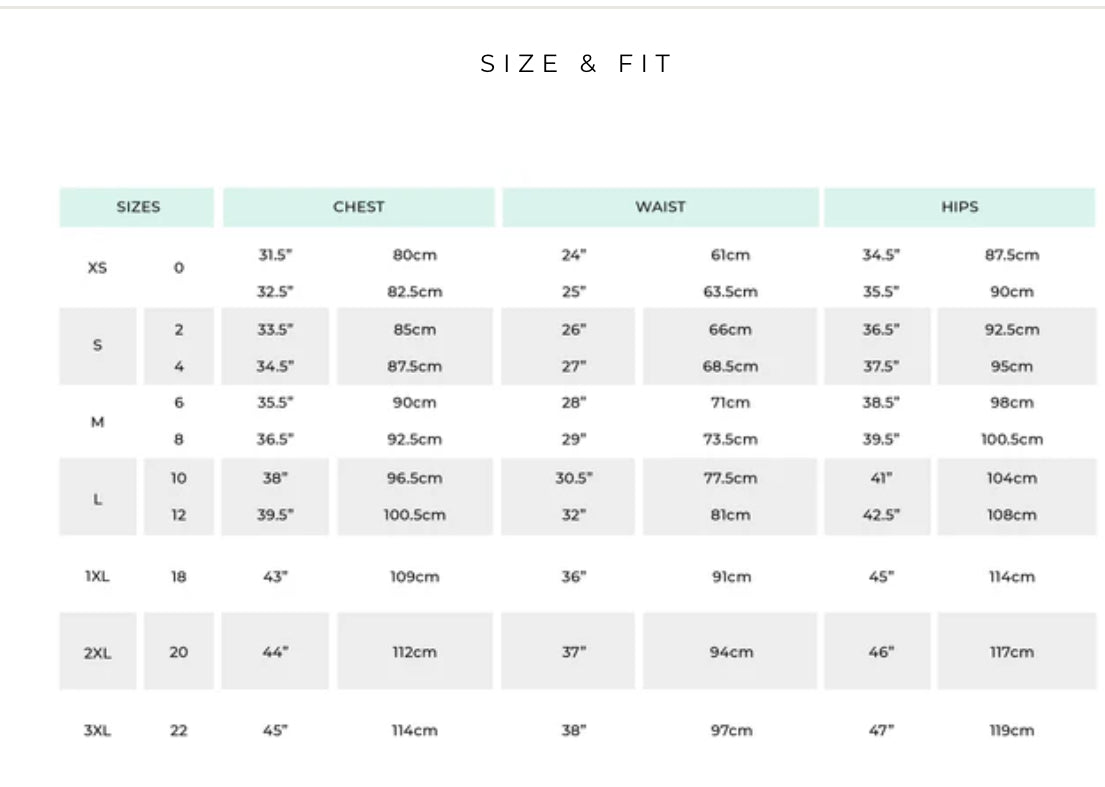The height and width of the screenshot is (787, 1105).
Task: Select the 2XL size row label
Action: 97,653
